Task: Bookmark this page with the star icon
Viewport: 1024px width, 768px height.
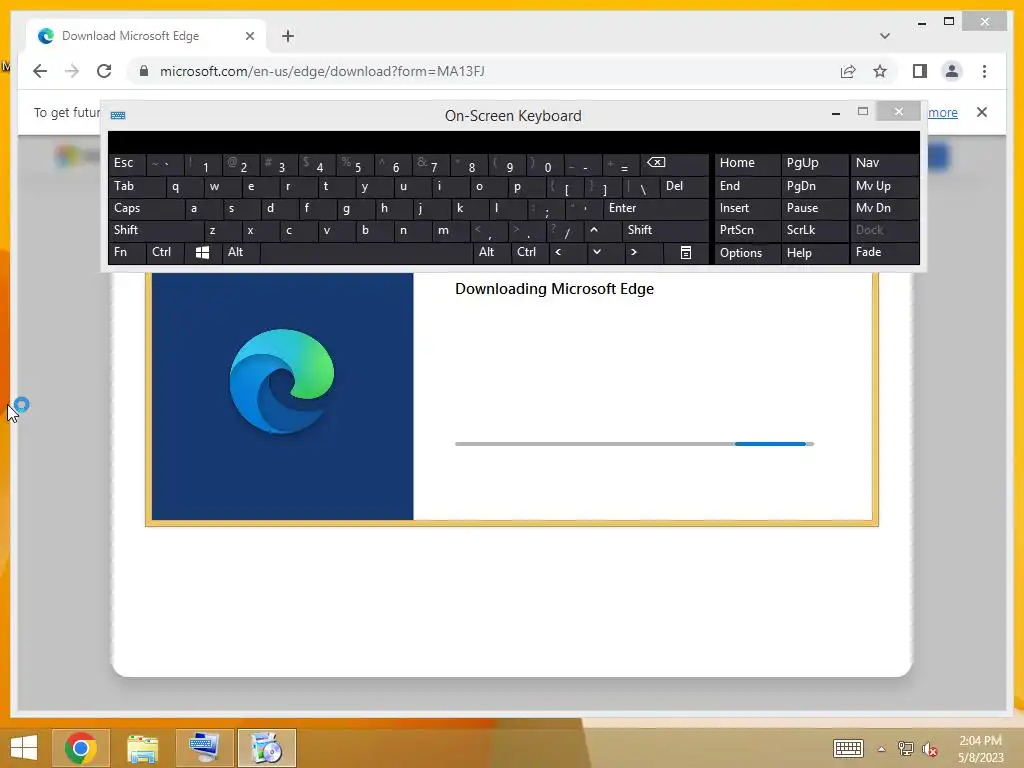Action: (x=880, y=71)
